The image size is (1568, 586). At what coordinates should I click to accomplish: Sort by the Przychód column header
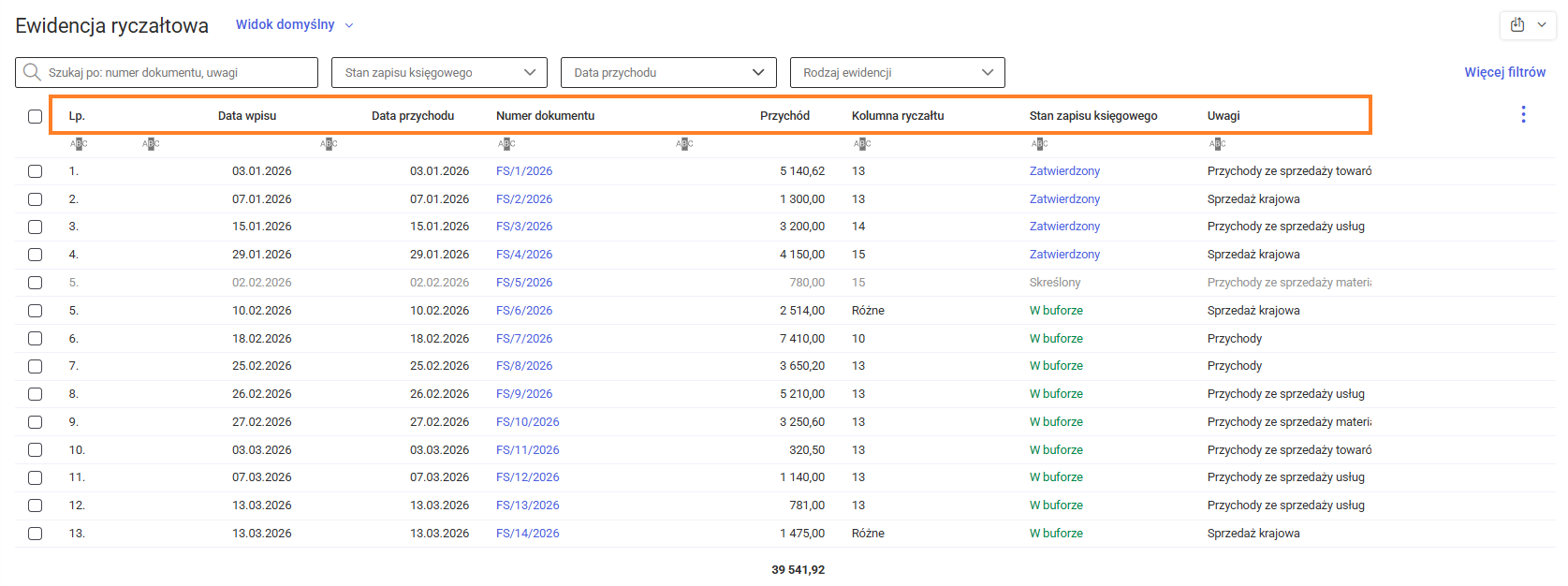tap(784, 116)
